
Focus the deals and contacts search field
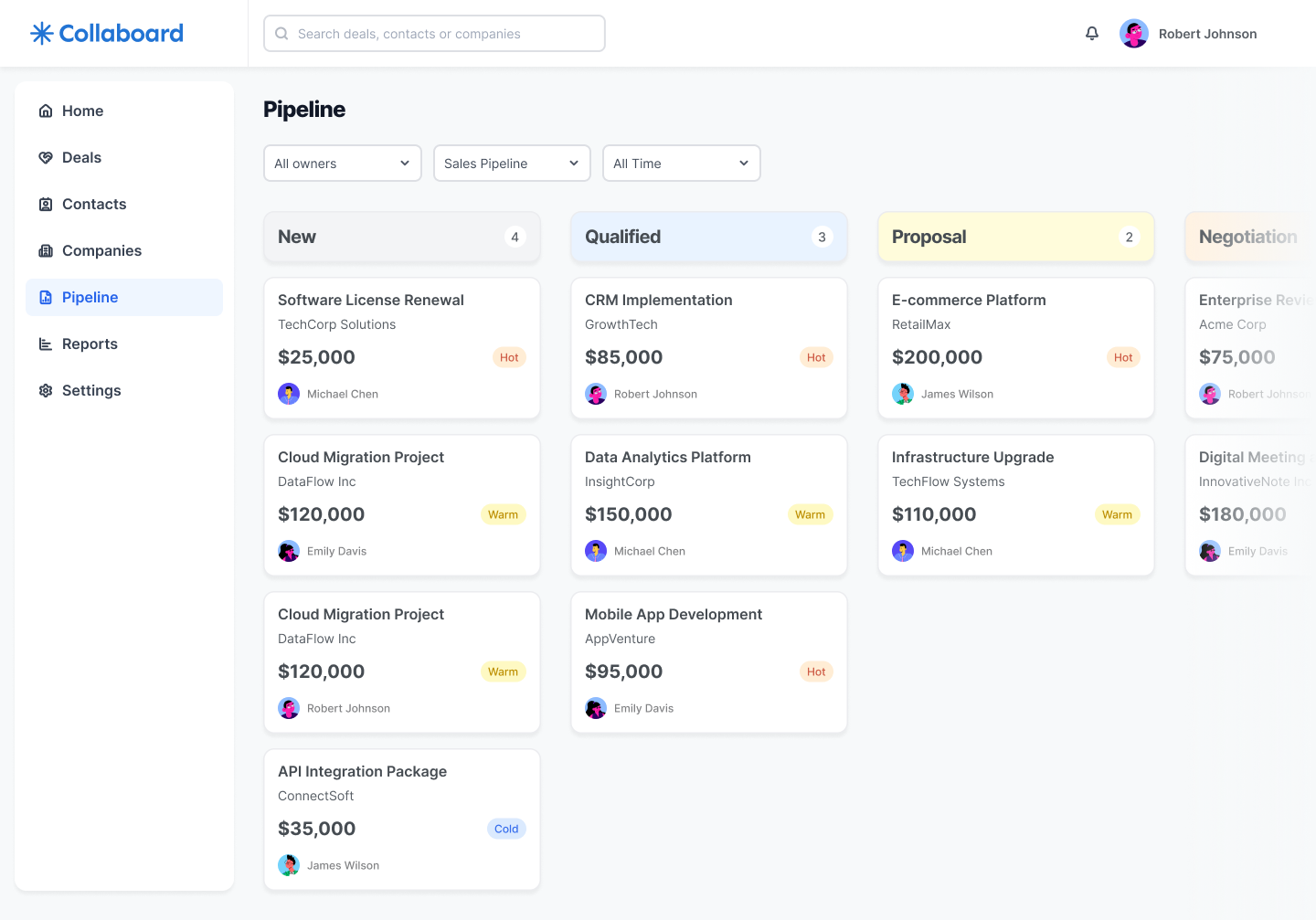coord(434,34)
